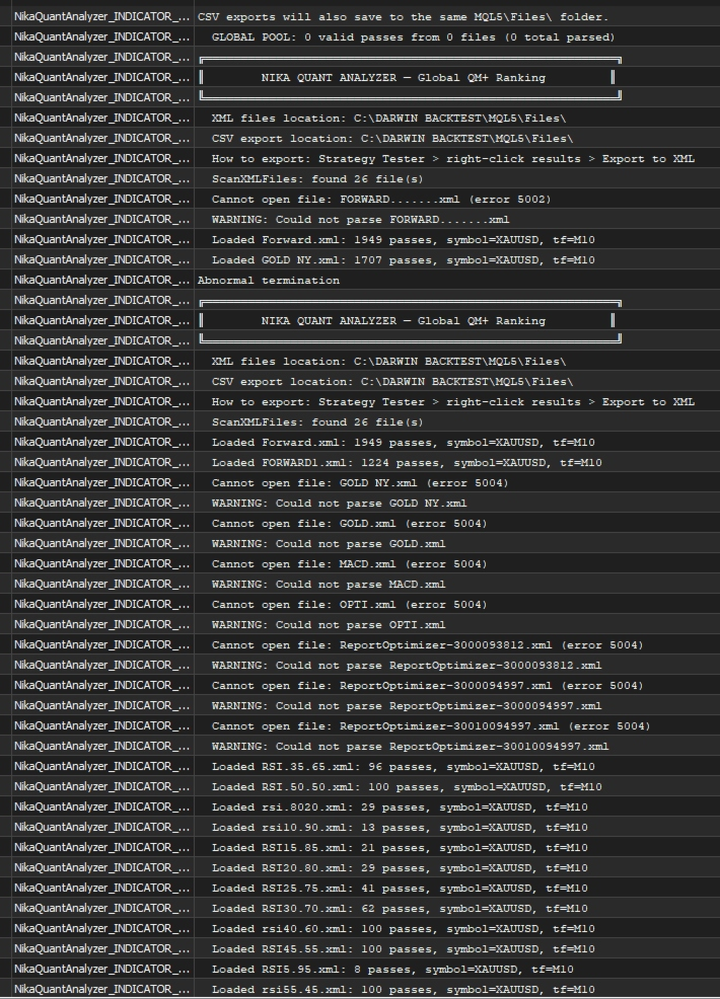Select 'Cannot open file: MACD.xml (error 5004)' entry
This screenshot has width=720, height=999.
click(x=360, y=564)
